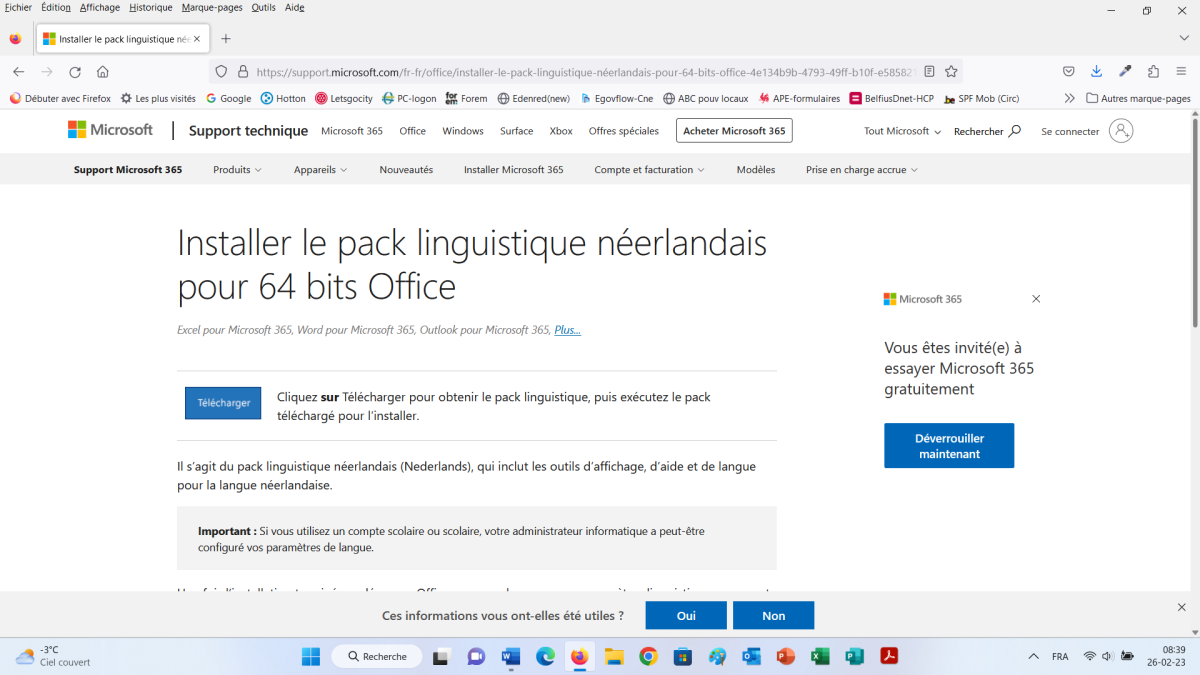Image resolution: width=1200 pixels, height=675 pixels.
Task: Open the Marque-pages menu
Action: pyautogui.click(x=212, y=7)
